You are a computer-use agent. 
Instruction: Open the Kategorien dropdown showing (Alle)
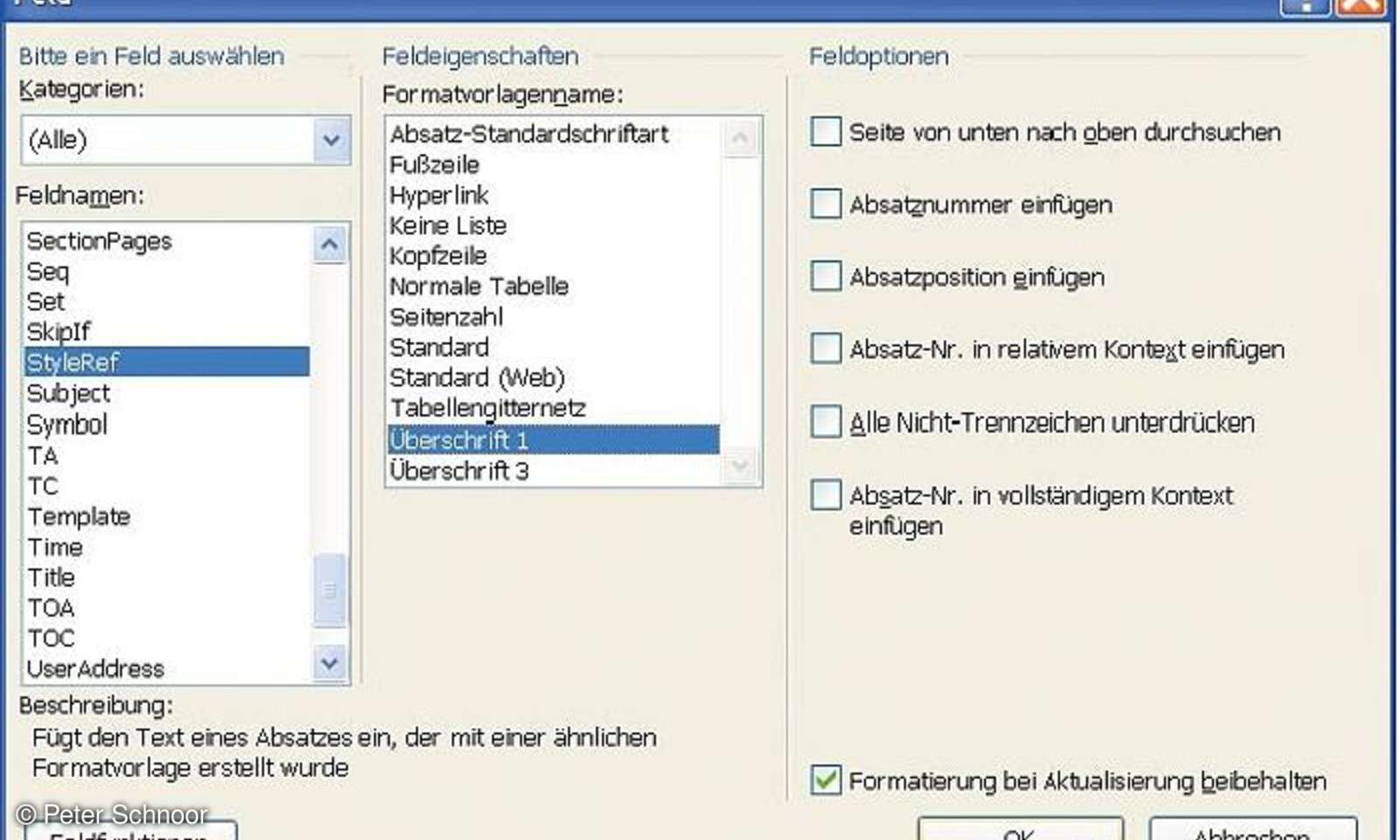pos(330,138)
